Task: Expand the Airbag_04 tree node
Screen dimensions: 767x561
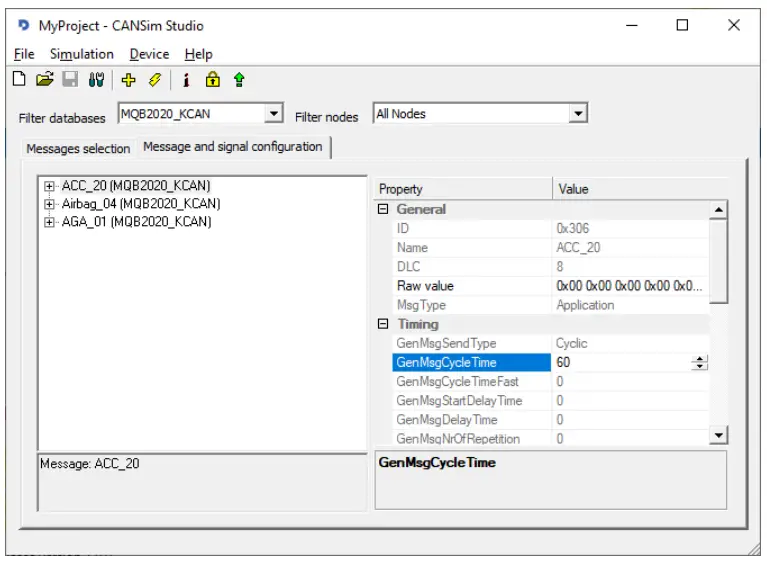Action: coord(50,204)
